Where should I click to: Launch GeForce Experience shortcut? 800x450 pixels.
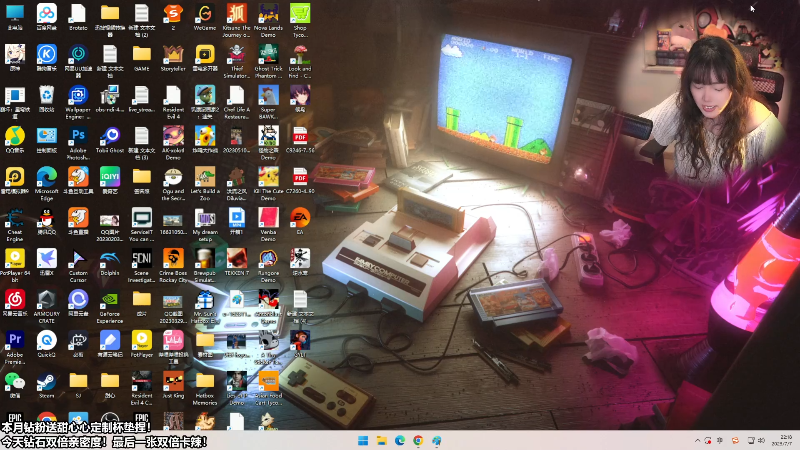(110, 306)
